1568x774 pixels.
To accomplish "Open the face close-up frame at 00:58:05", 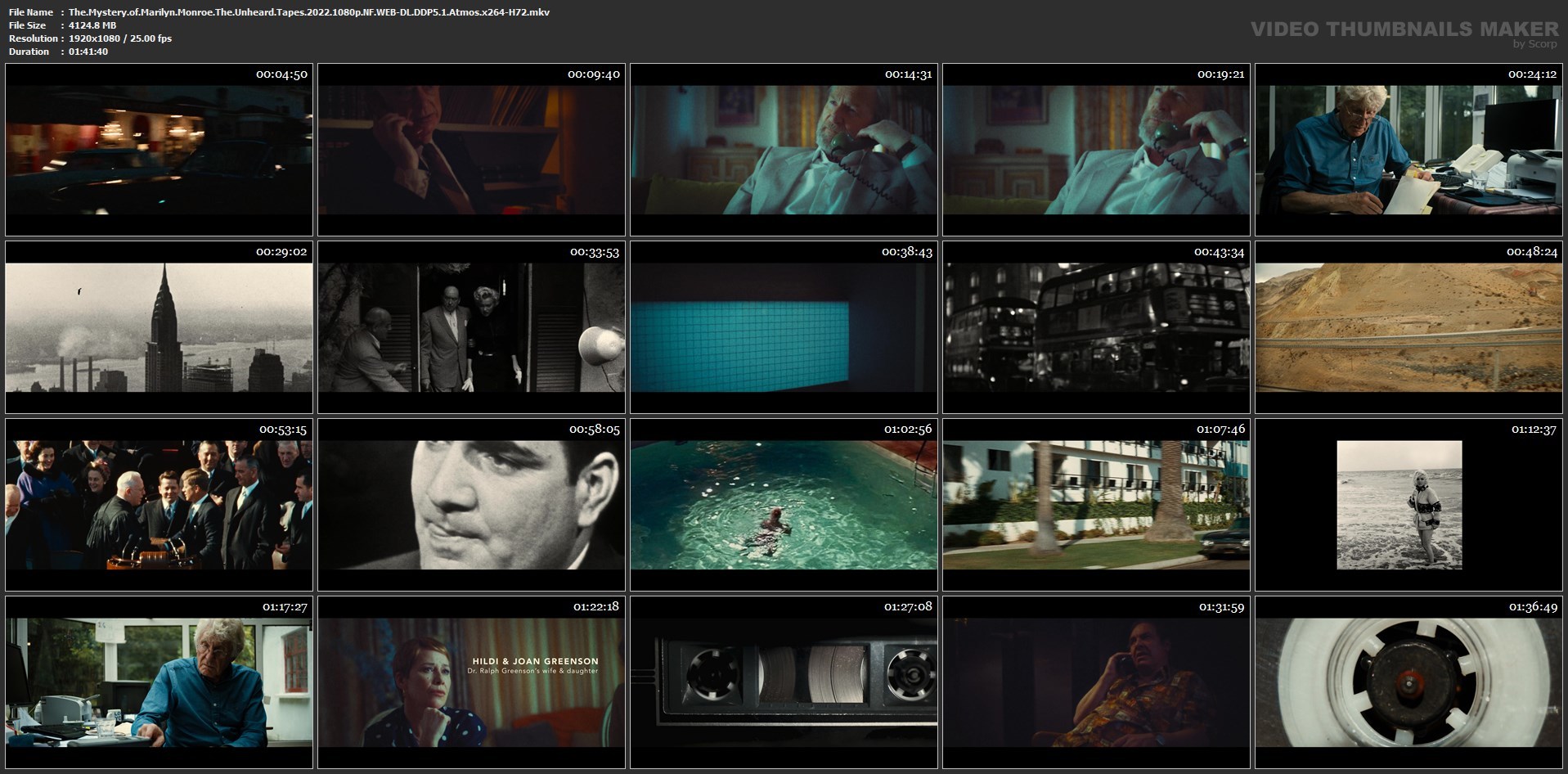I will 471,505.
